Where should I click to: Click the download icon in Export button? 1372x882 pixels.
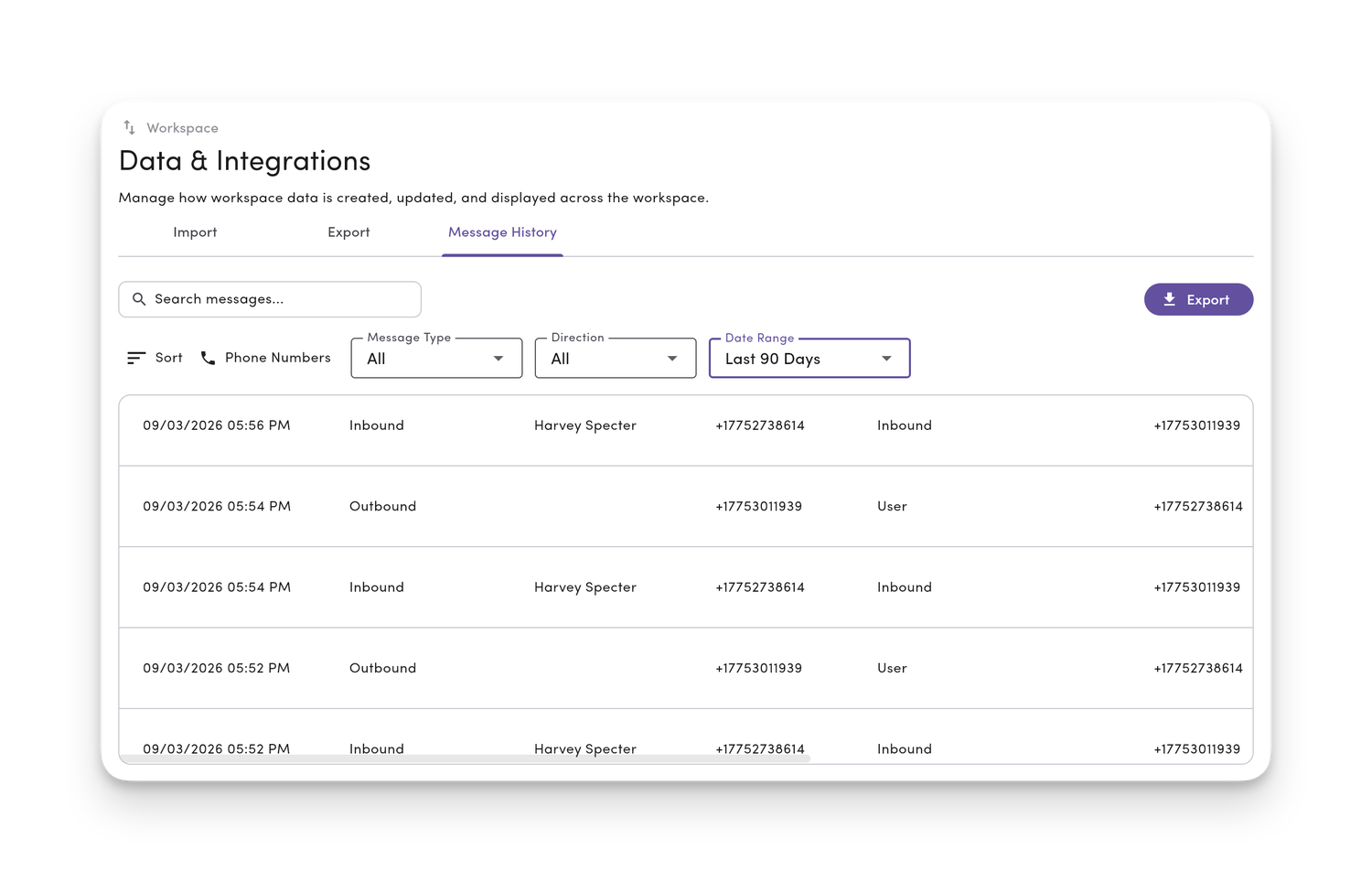pos(1169,299)
